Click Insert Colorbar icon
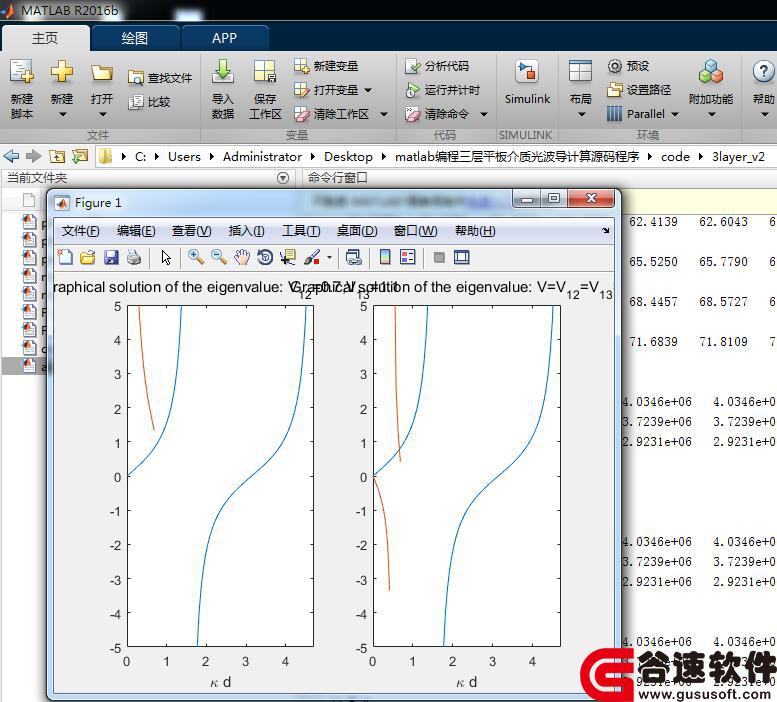This screenshot has height=702, width=777. 385,257
